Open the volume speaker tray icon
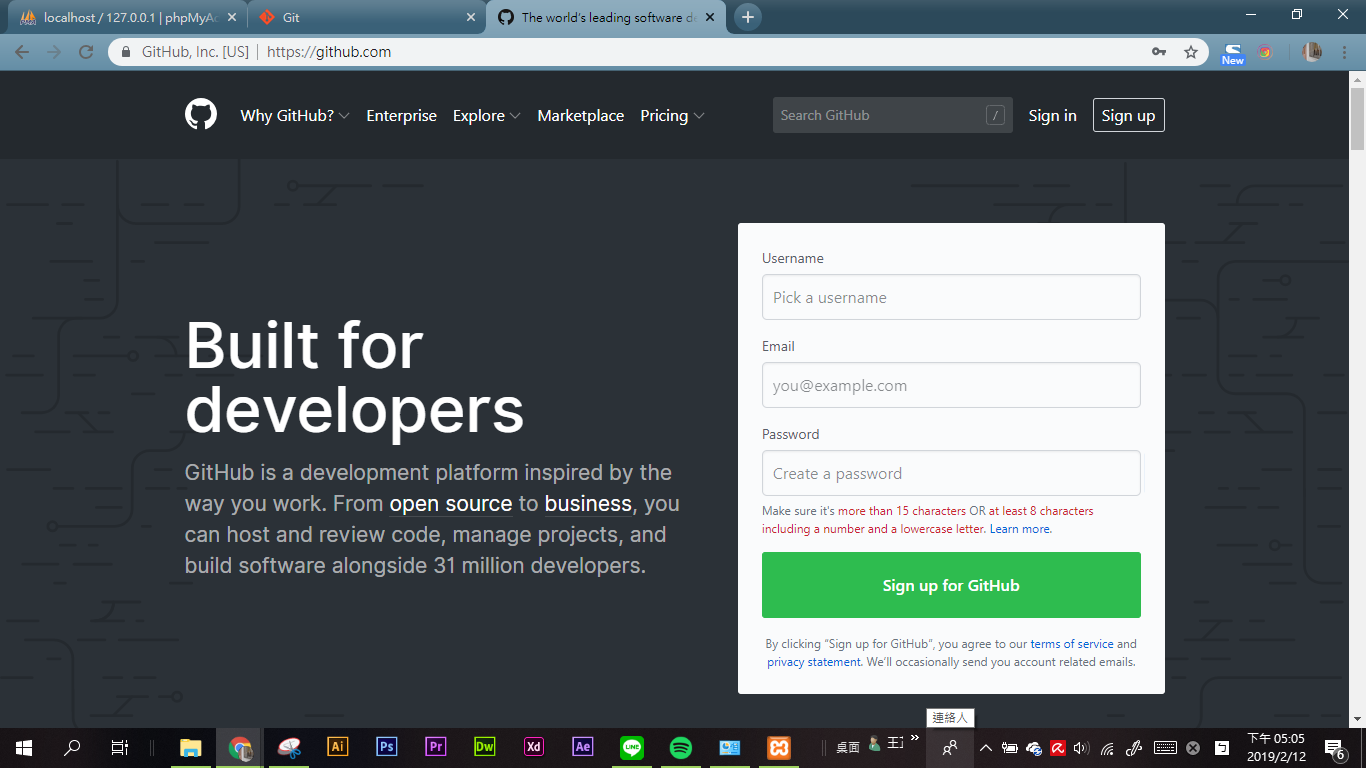Image resolution: width=1366 pixels, height=768 pixels. click(x=1080, y=747)
